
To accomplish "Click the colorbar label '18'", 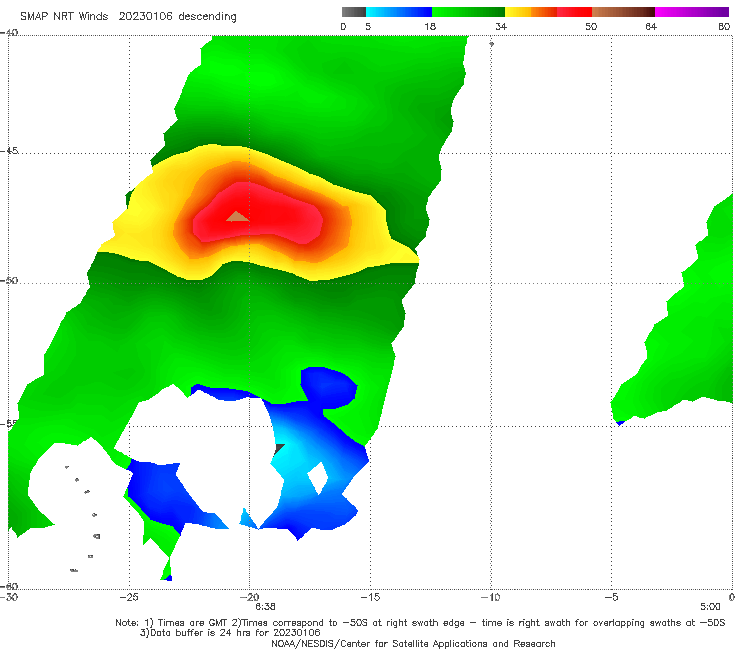I will point(430,26).
